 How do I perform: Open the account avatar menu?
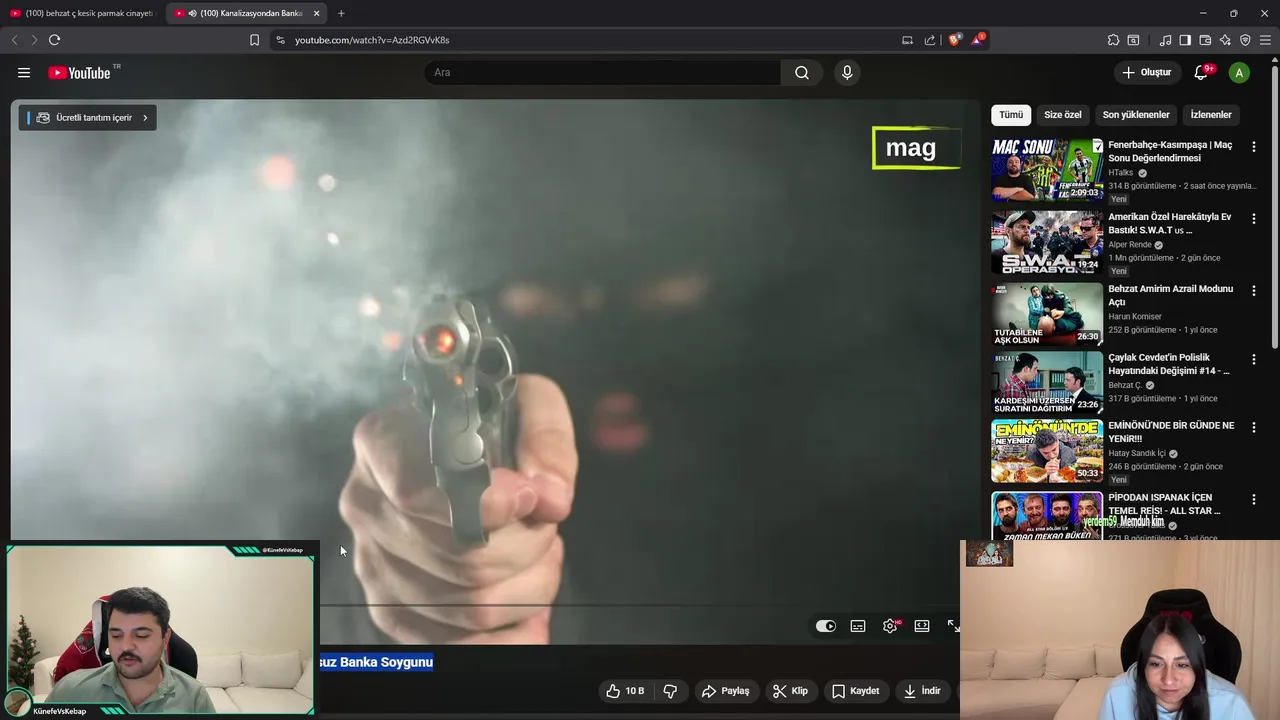pyautogui.click(x=1239, y=72)
